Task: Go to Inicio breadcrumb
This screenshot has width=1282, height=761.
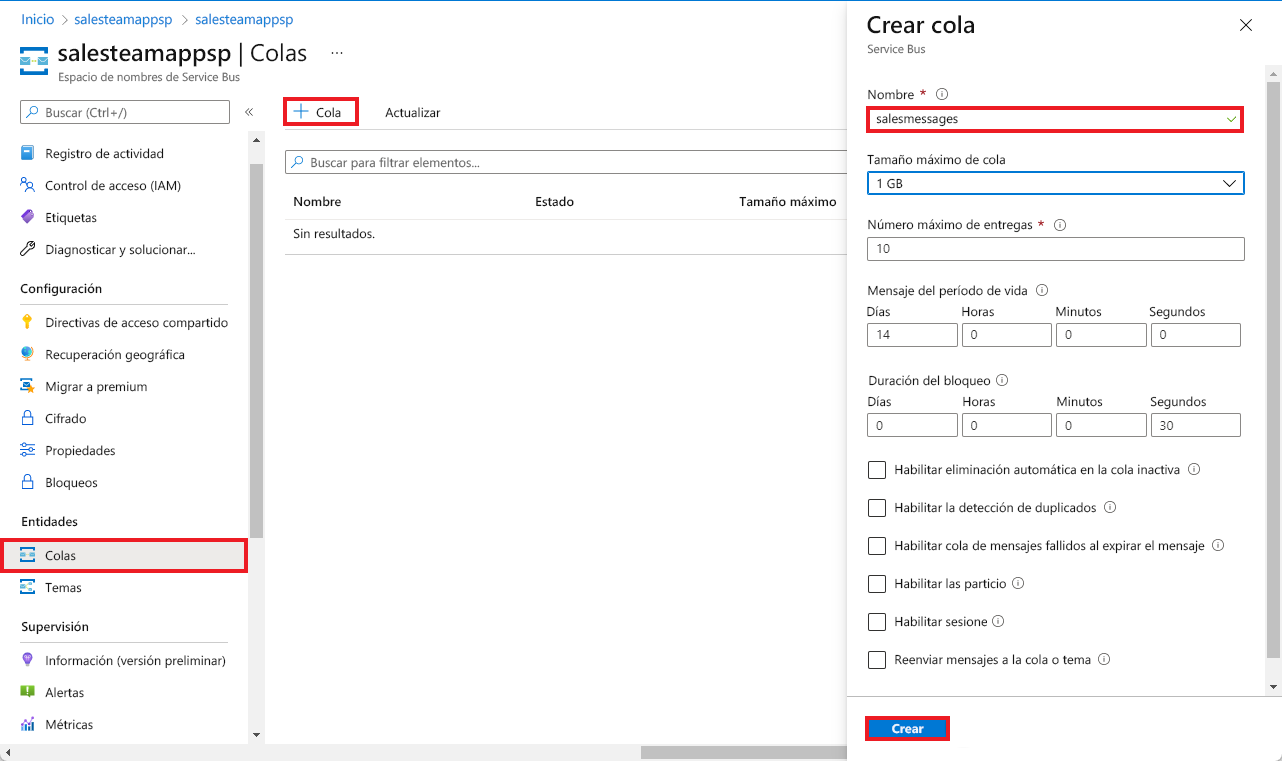Action: 38,19
